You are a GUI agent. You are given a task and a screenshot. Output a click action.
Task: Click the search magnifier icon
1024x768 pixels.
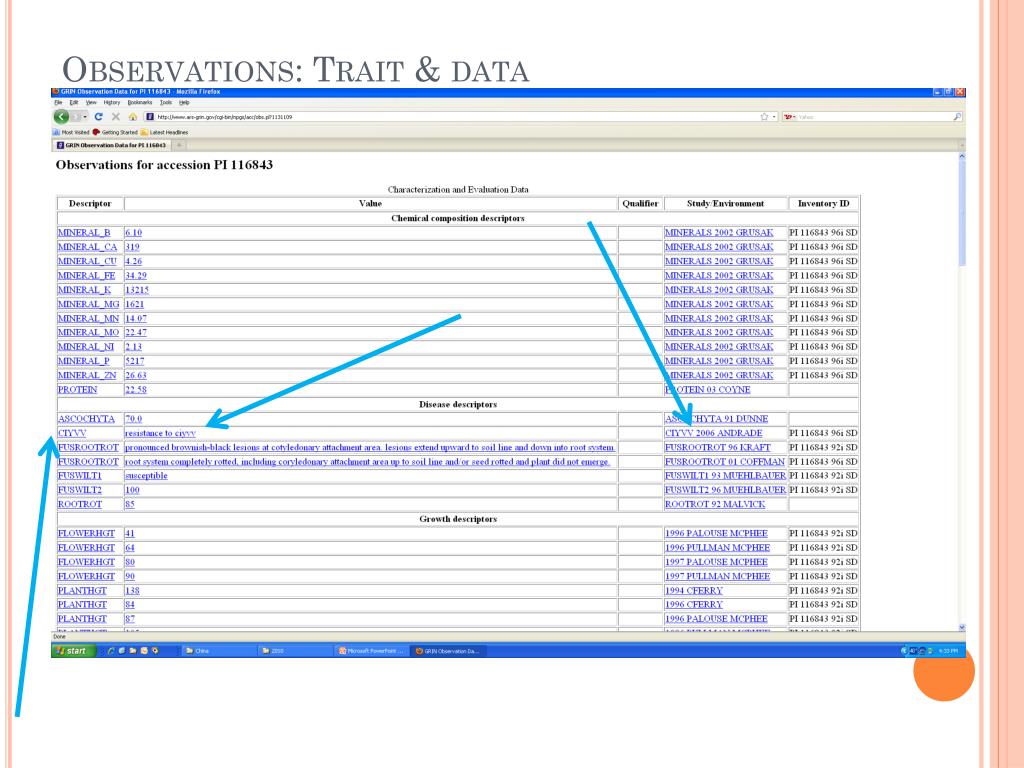[x=957, y=117]
